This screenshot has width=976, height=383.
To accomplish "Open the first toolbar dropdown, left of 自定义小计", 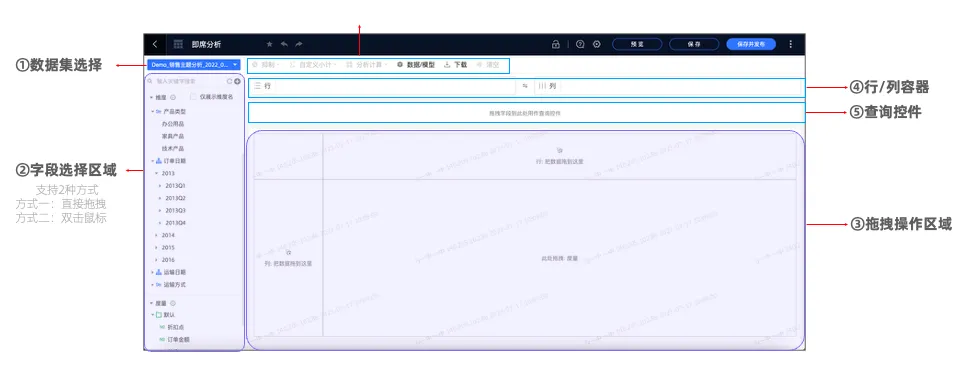I will click(x=265, y=65).
